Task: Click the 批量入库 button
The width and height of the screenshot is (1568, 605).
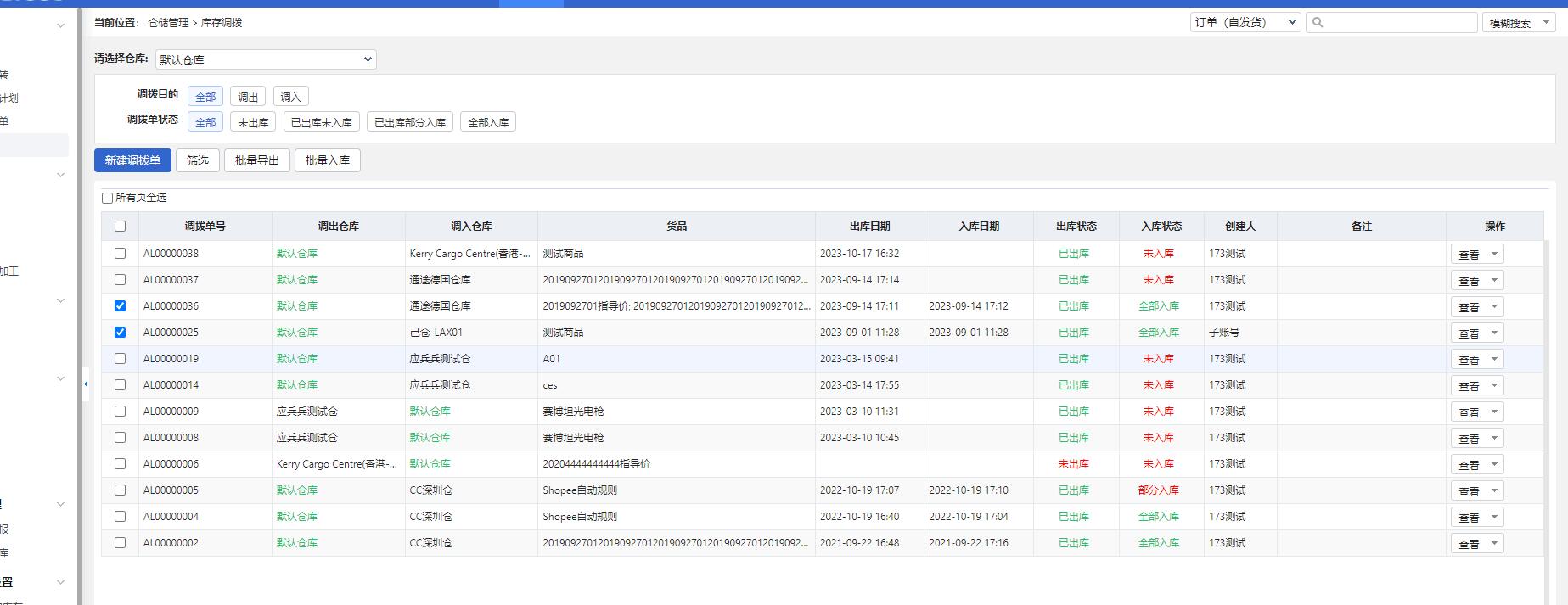Action: tap(328, 160)
